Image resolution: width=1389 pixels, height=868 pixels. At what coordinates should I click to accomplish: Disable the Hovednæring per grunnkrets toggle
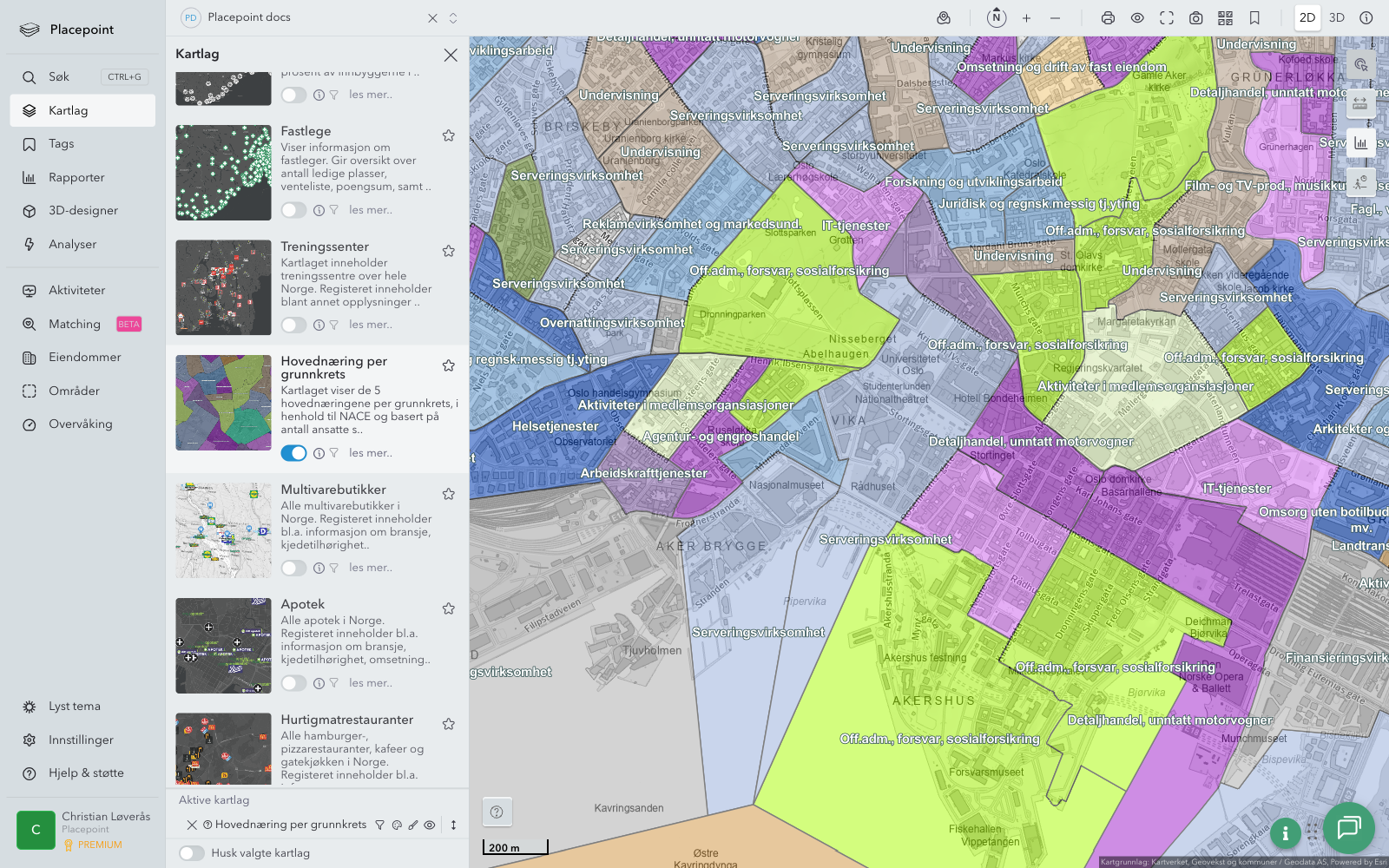[293, 453]
